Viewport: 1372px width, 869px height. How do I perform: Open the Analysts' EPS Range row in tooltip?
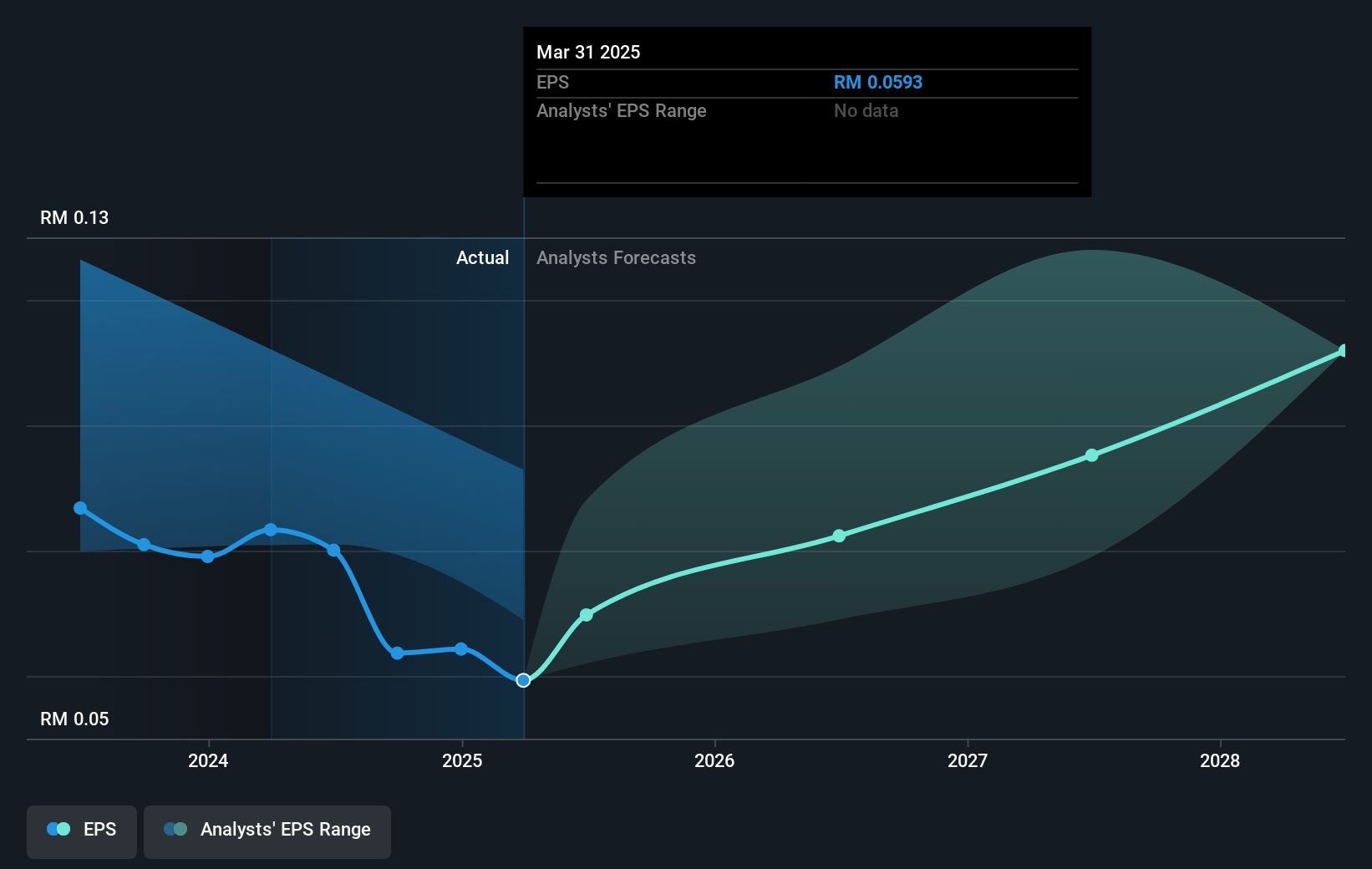click(621, 110)
